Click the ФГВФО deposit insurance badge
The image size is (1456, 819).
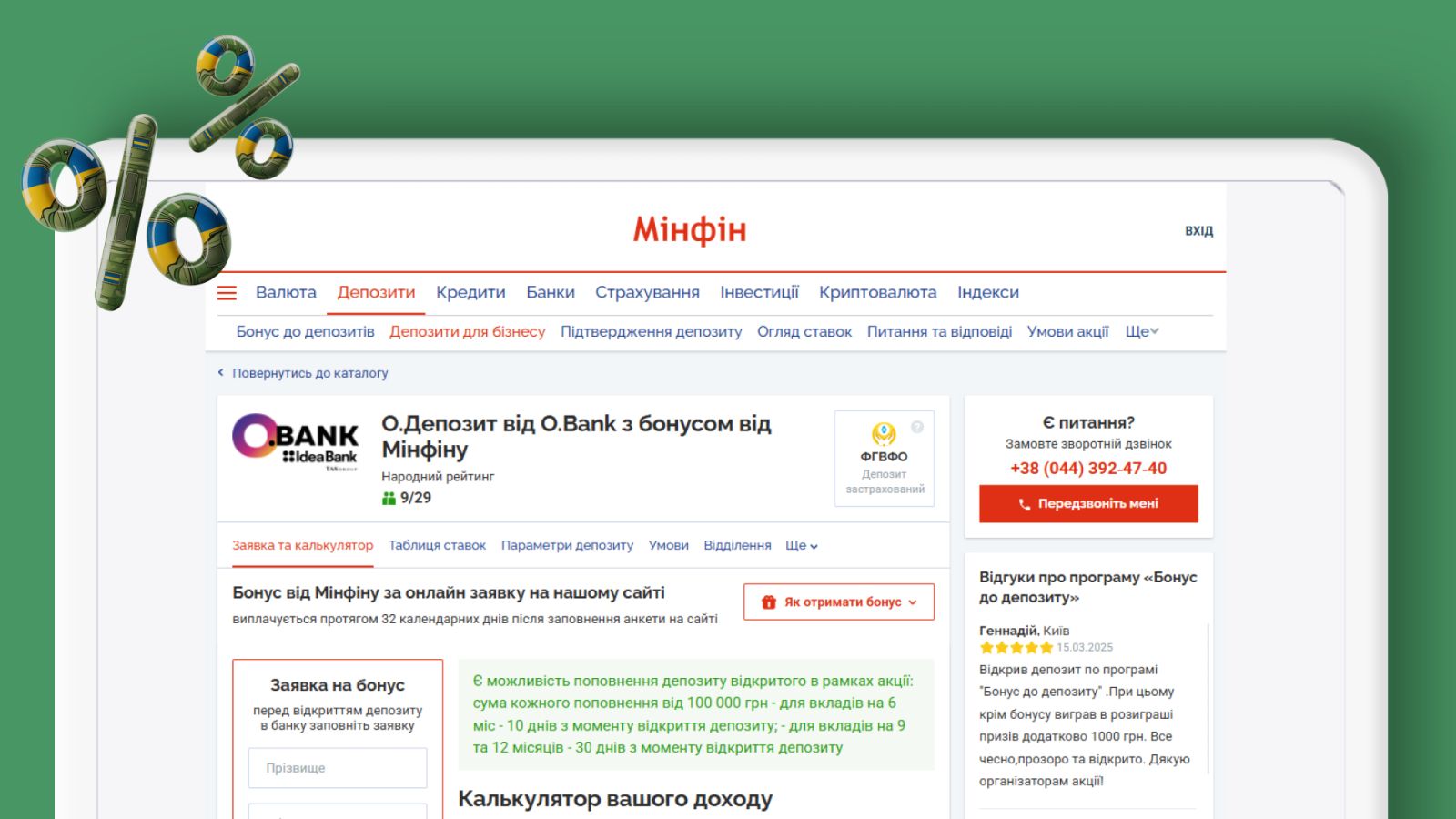coord(884,458)
